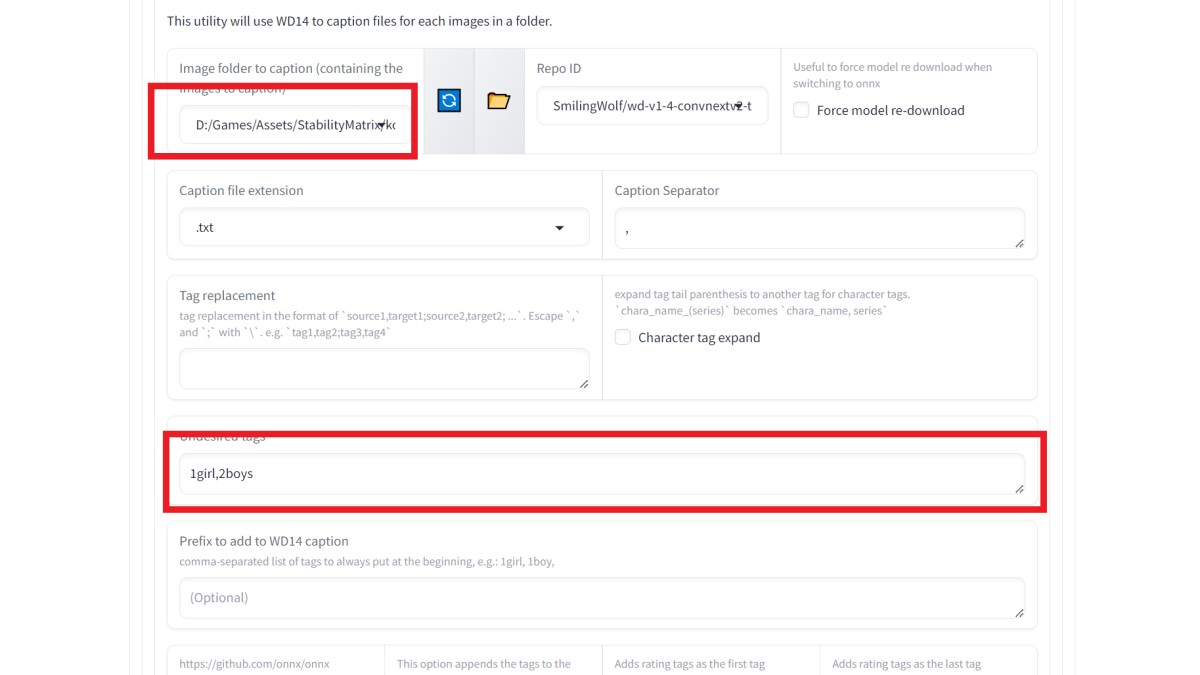Click resize grip on Prefix caption box
Screen dimensions: 1200x675
click(x=1018, y=612)
